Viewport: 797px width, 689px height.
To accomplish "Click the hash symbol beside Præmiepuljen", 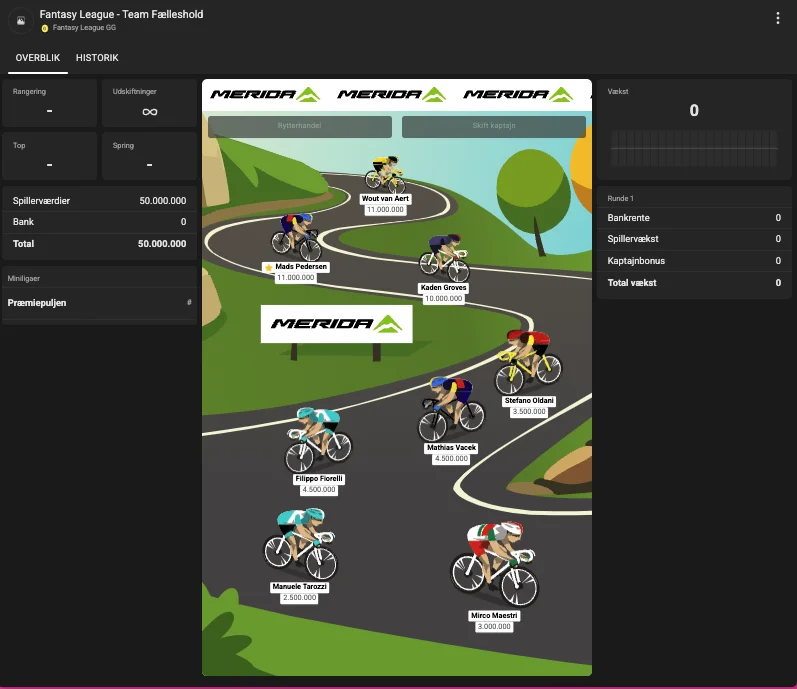I will [189, 302].
